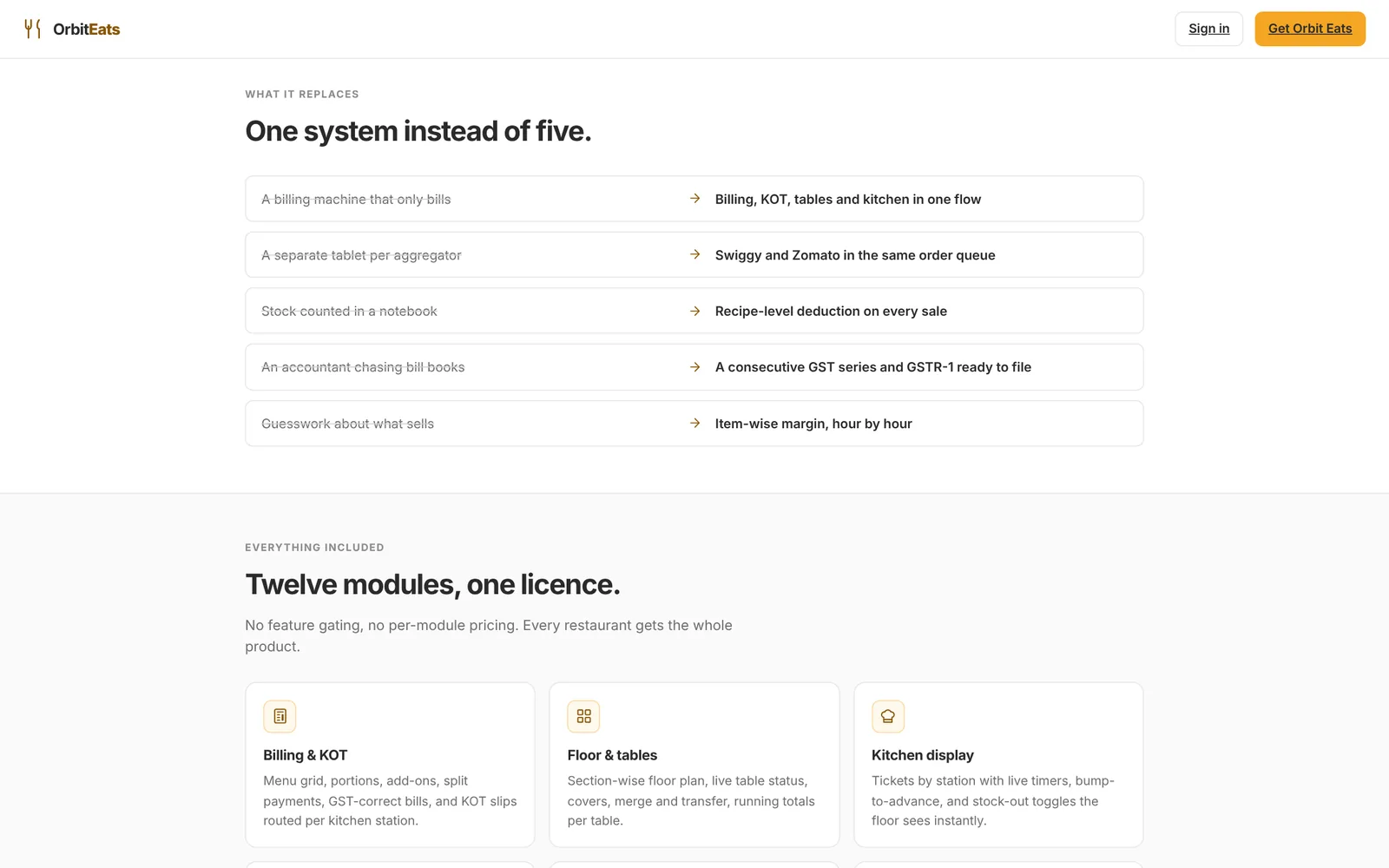Click the arrow in the separate tablet row
The height and width of the screenshot is (868, 1389).
pos(694,254)
